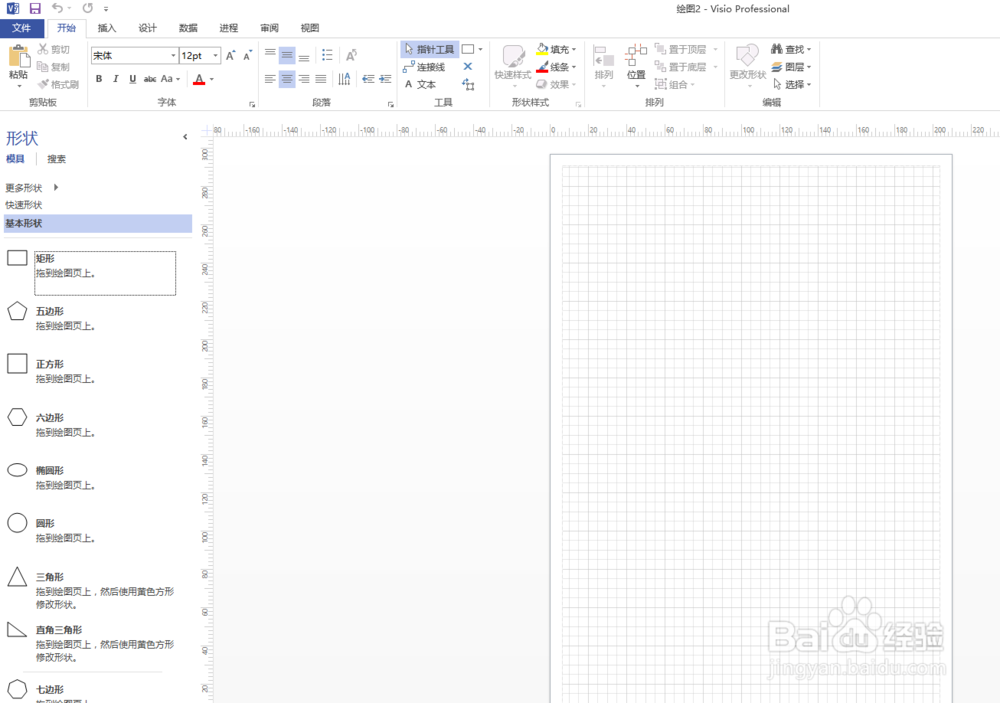
Task: Select the 指针工具 pointer tool
Action: pos(429,49)
